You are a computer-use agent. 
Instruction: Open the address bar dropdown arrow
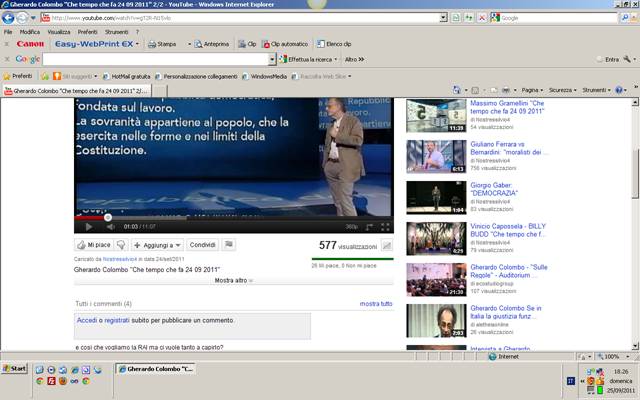444,18
